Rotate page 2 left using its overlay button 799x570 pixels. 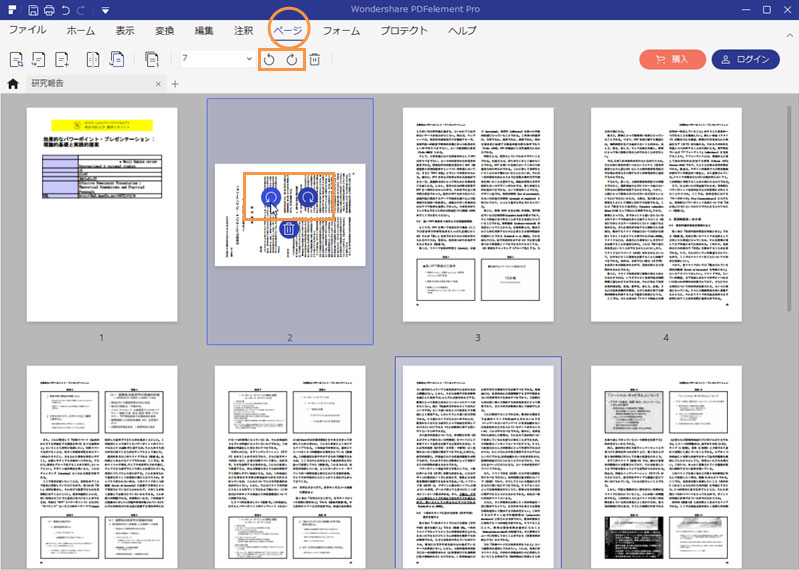pos(271,198)
